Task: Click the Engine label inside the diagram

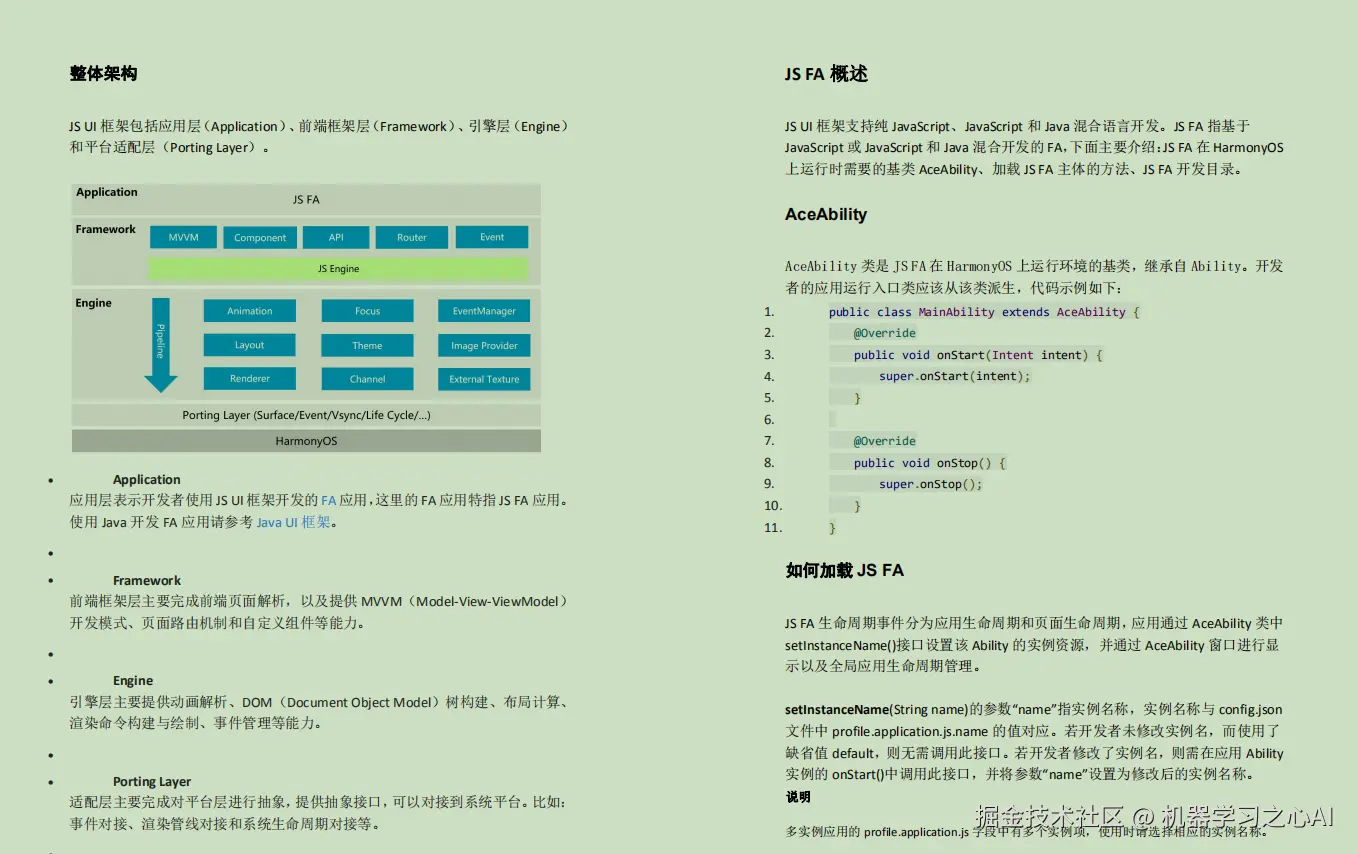Action: pos(94,303)
